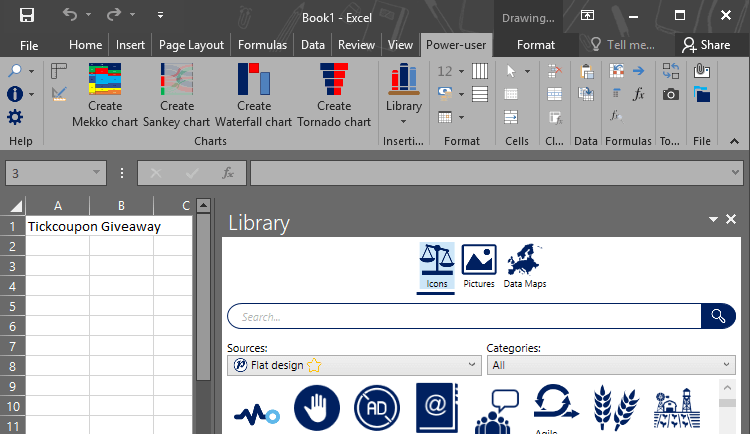Click the blue right arrow in Formulas group
This screenshot has width=750, height=434.
(x=639, y=71)
